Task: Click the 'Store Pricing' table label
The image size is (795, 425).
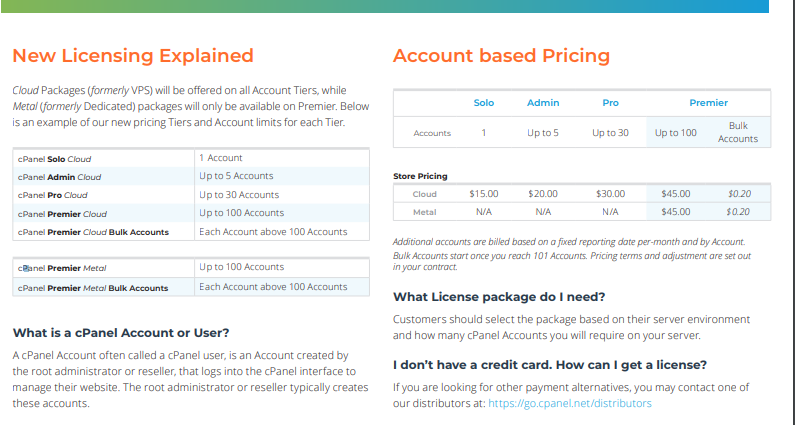Action: pyautogui.click(x=420, y=176)
